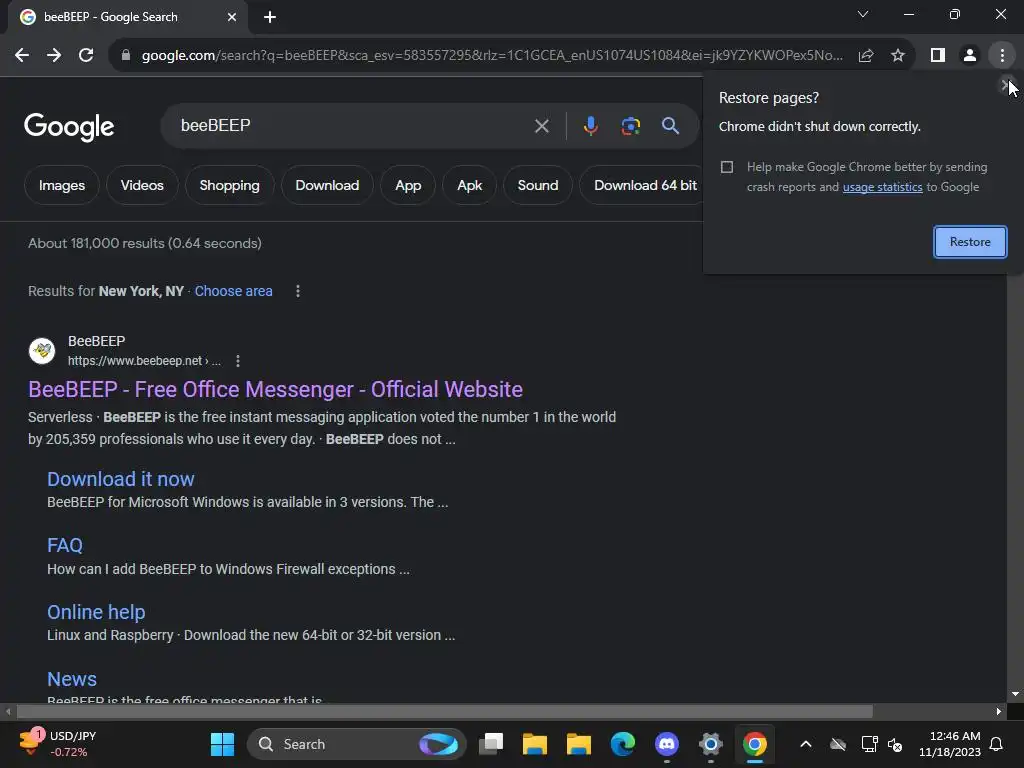Select the Download filter chip
This screenshot has height=768, width=1024.
[327, 185]
